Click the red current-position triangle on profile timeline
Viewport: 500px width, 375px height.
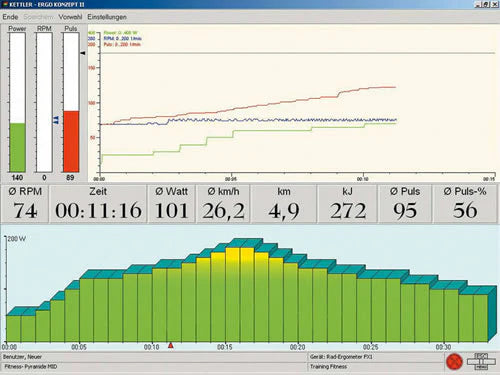point(171,345)
